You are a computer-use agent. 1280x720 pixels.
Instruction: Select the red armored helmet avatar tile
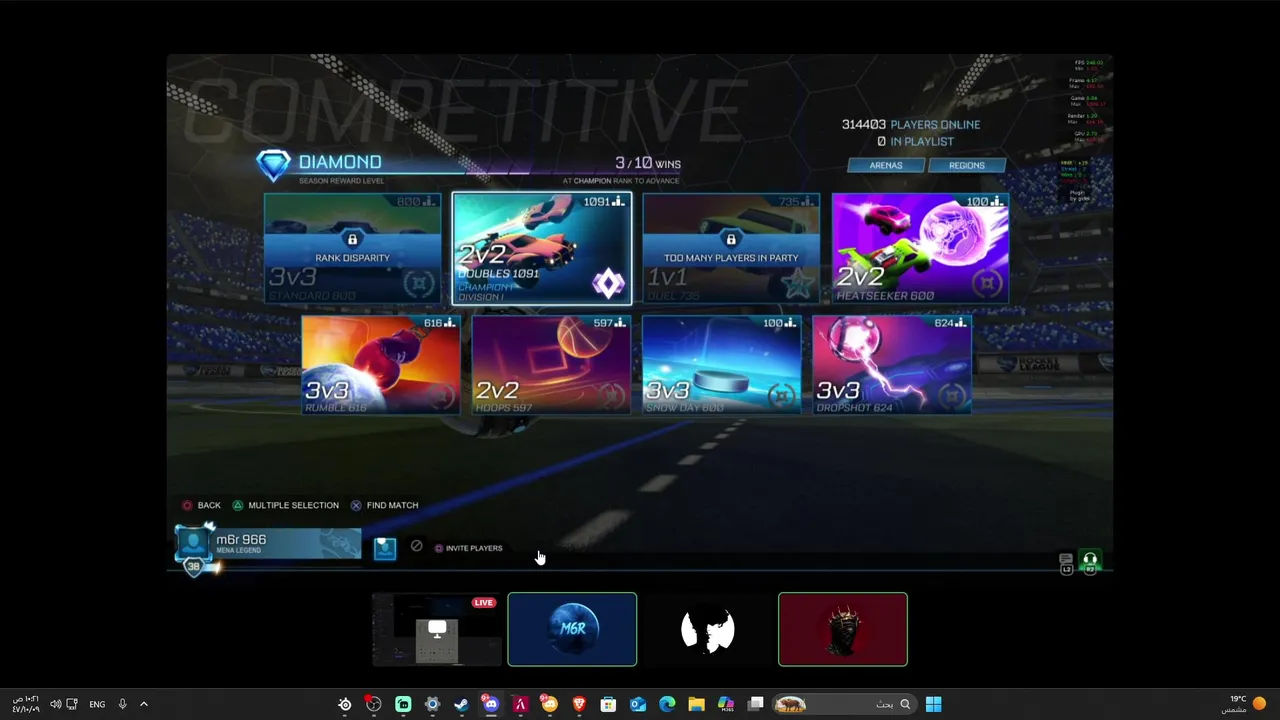click(843, 629)
